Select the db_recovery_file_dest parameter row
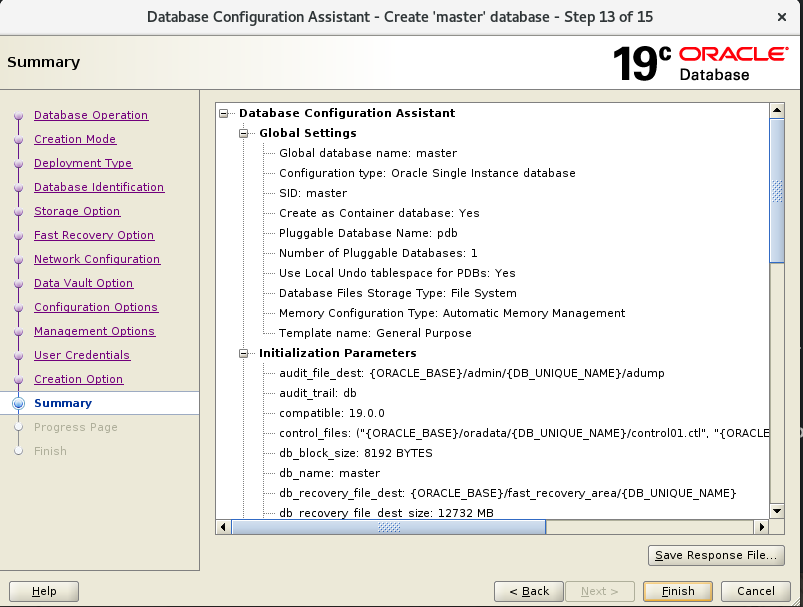Viewport: 803px width, 607px height. coord(508,493)
